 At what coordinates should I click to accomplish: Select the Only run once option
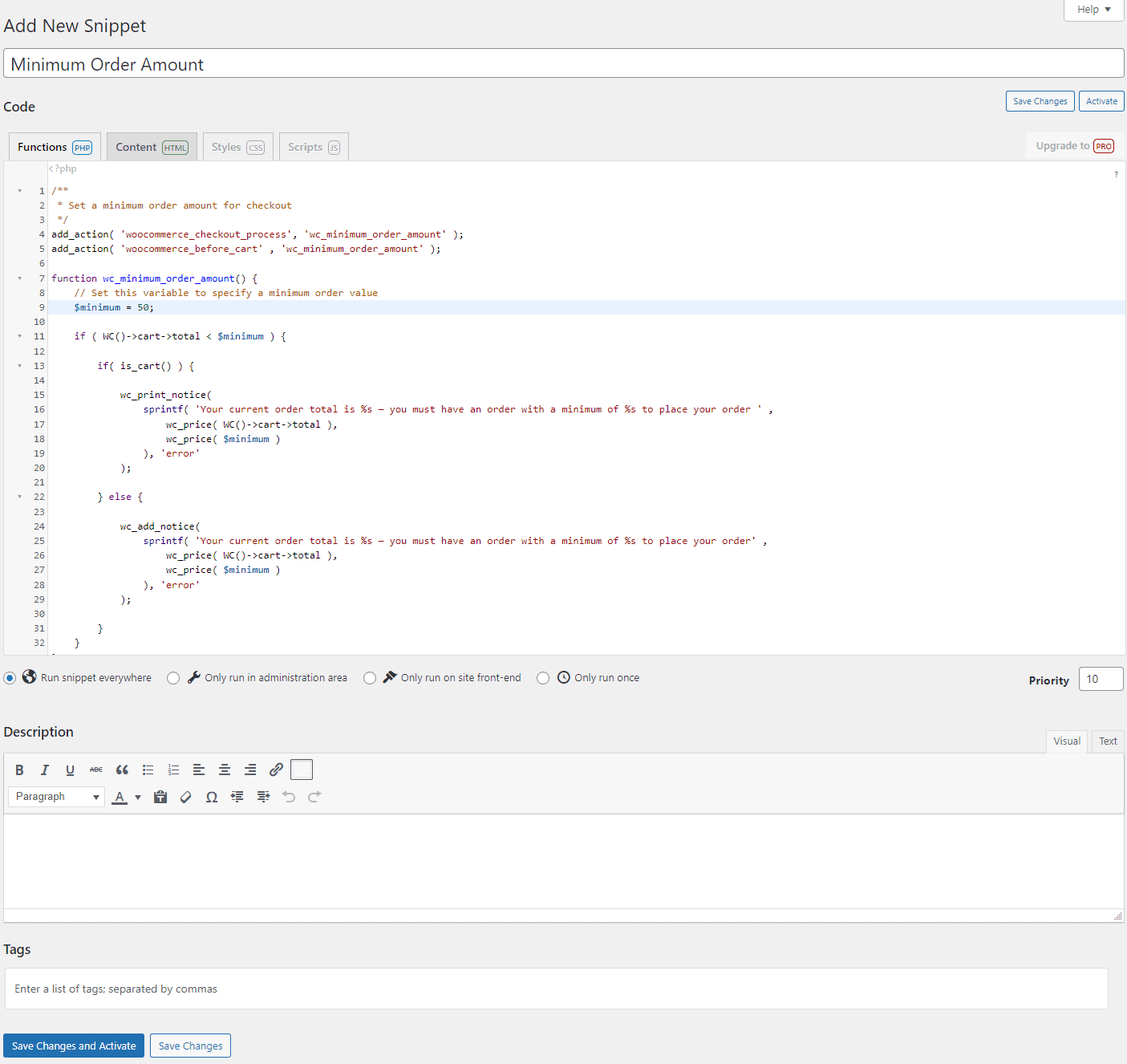[x=543, y=677]
